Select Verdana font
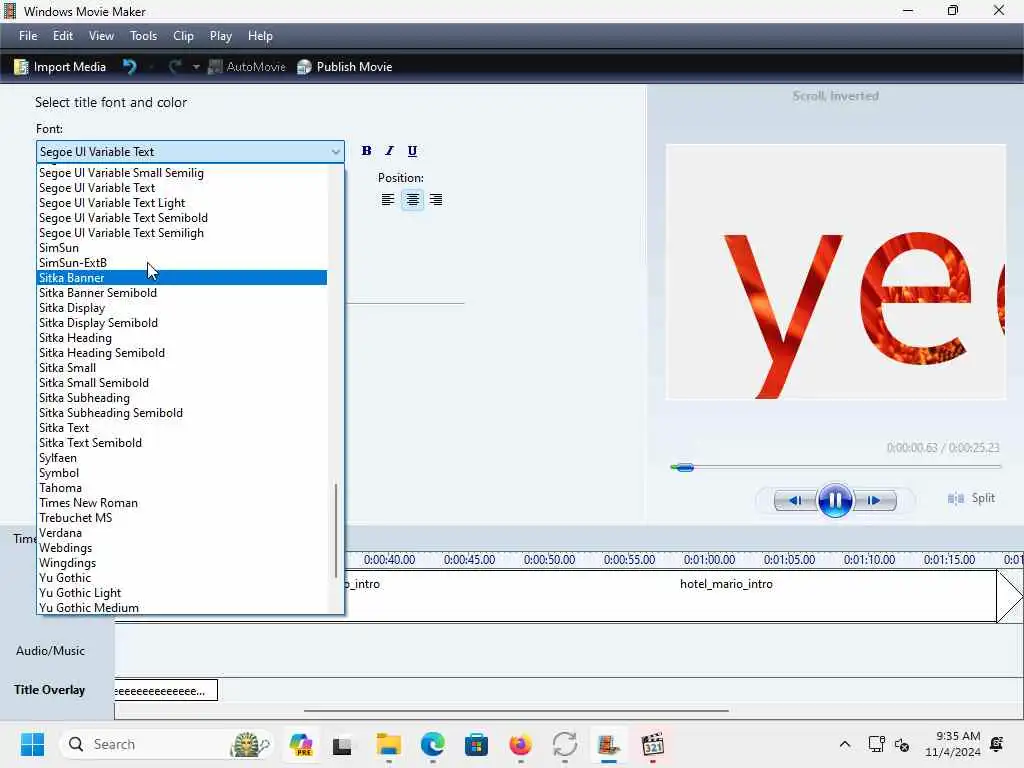 pos(182,533)
